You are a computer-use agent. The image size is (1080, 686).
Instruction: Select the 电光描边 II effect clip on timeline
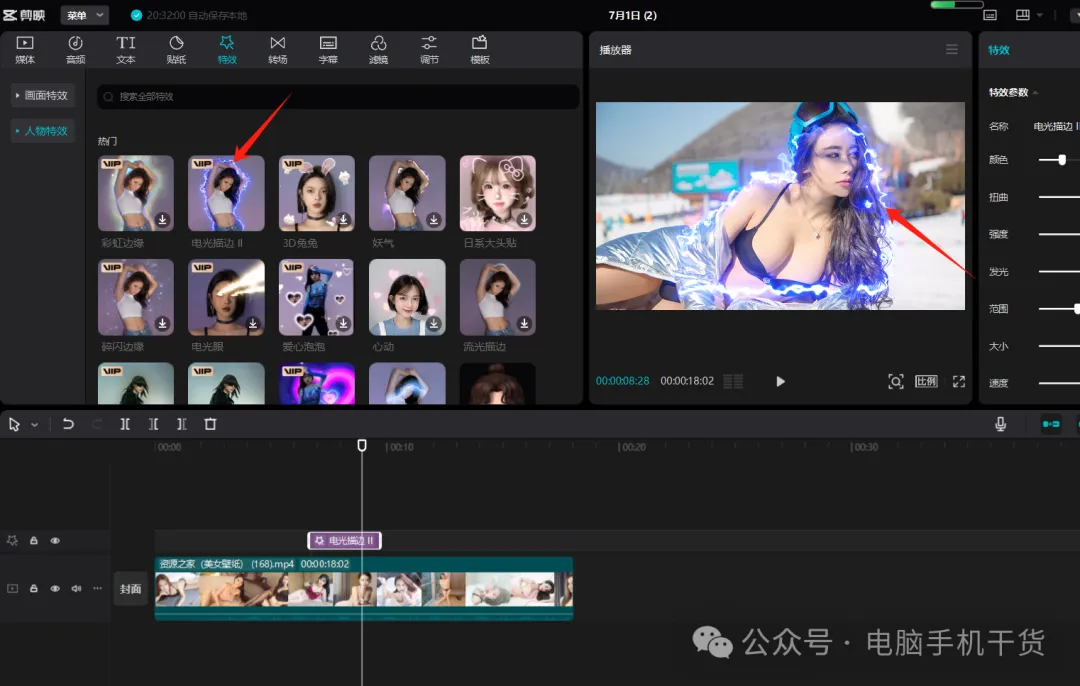(x=344, y=541)
